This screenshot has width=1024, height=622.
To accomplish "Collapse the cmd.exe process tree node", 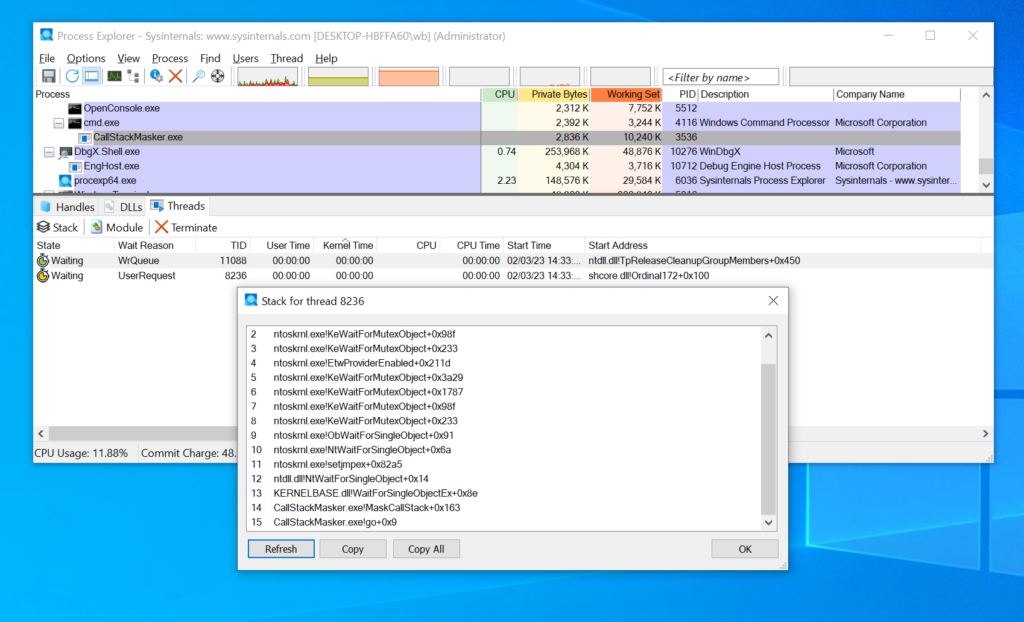I will point(59,123).
